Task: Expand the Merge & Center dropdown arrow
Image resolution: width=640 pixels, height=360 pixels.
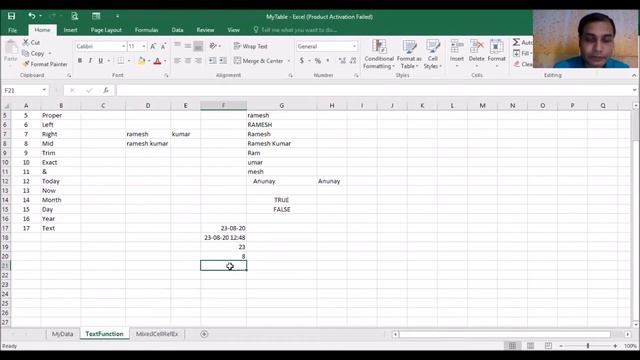Action: pos(289,61)
